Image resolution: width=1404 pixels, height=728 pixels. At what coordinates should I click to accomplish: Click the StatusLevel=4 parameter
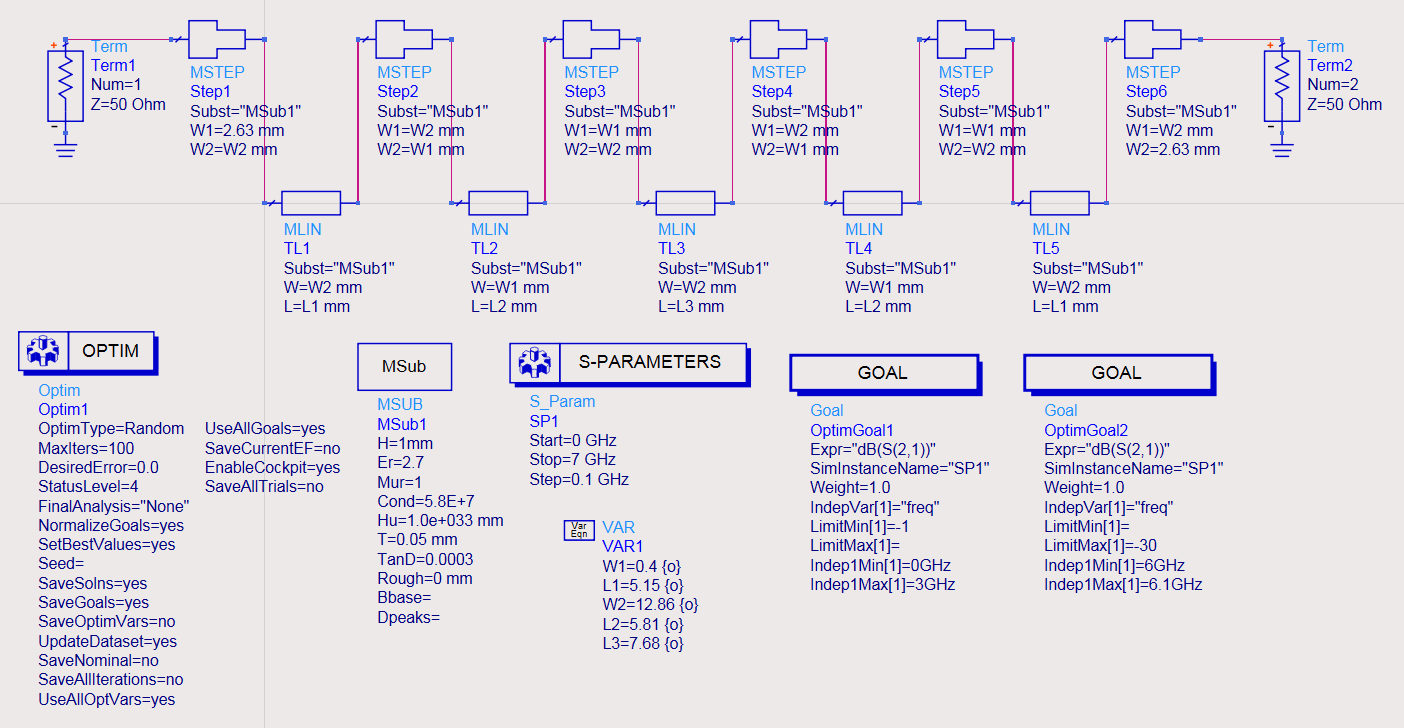click(x=87, y=487)
